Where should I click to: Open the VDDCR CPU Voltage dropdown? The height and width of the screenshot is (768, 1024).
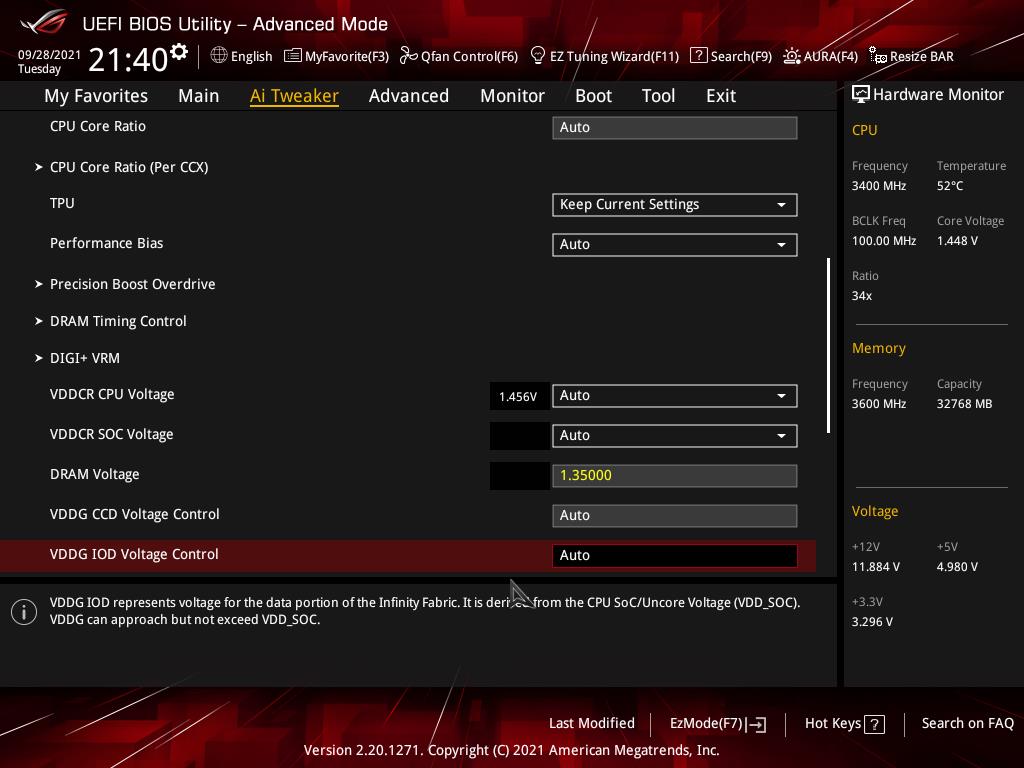(674, 395)
